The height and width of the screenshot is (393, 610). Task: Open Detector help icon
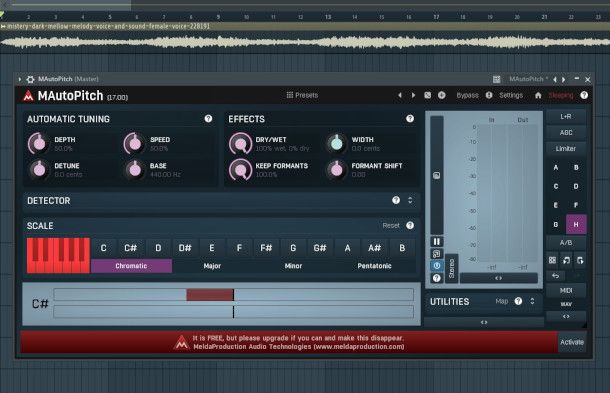pos(396,200)
